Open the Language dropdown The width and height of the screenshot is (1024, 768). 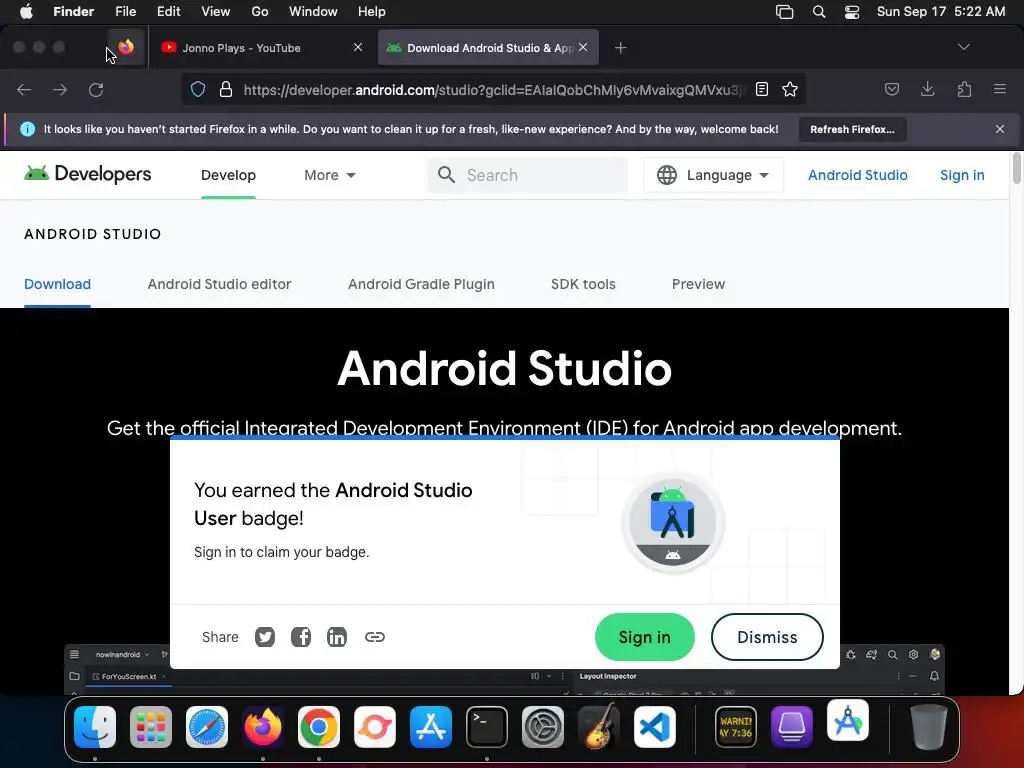point(713,175)
